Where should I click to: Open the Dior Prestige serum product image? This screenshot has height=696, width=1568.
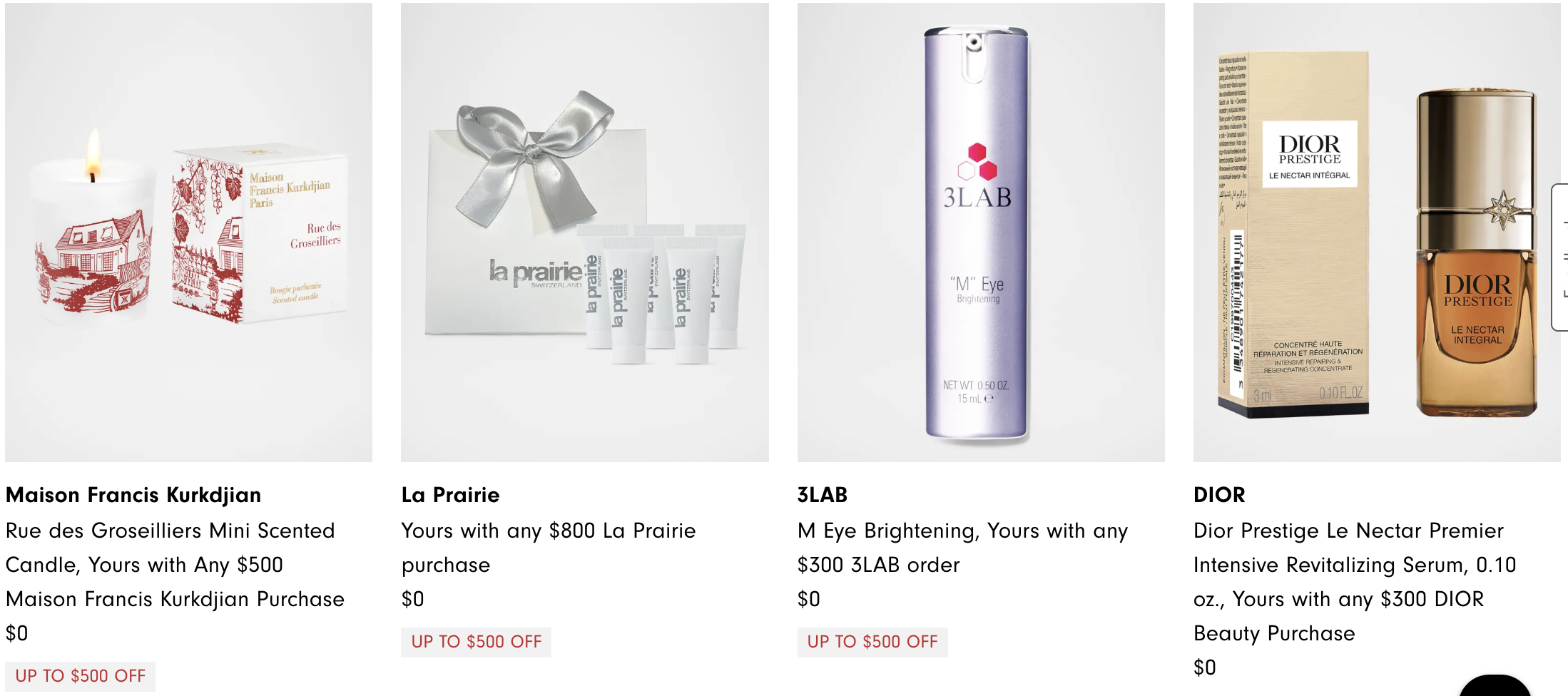[x=1377, y=232]
